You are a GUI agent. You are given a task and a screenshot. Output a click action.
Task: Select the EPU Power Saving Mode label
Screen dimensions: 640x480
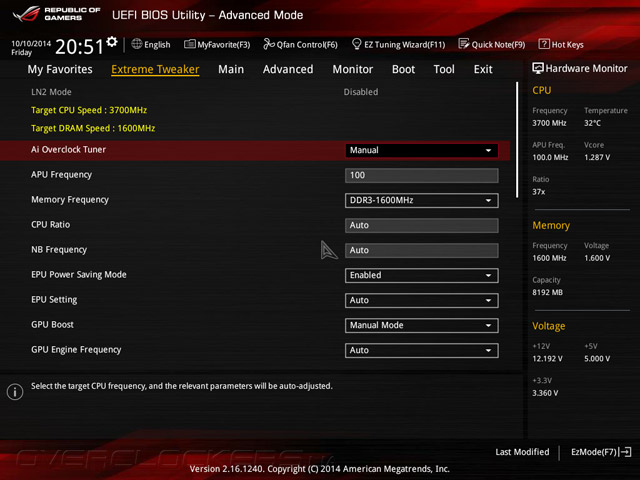[79, 275]
